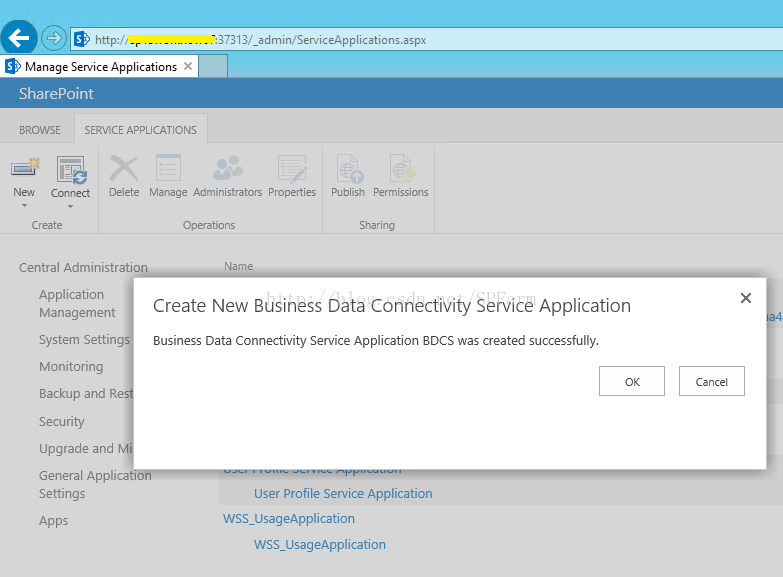Open Monitoring in the left navigation
This screenshot has width=783, height=577.
click(x=71, y=366)
